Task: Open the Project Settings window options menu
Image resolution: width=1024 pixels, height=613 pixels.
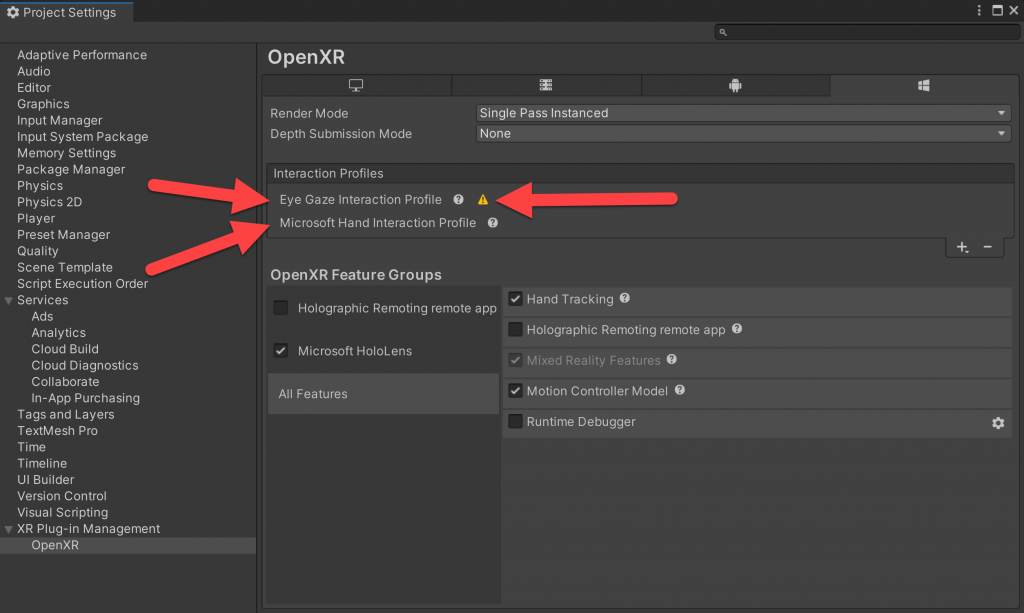Action: click(978, 10)
